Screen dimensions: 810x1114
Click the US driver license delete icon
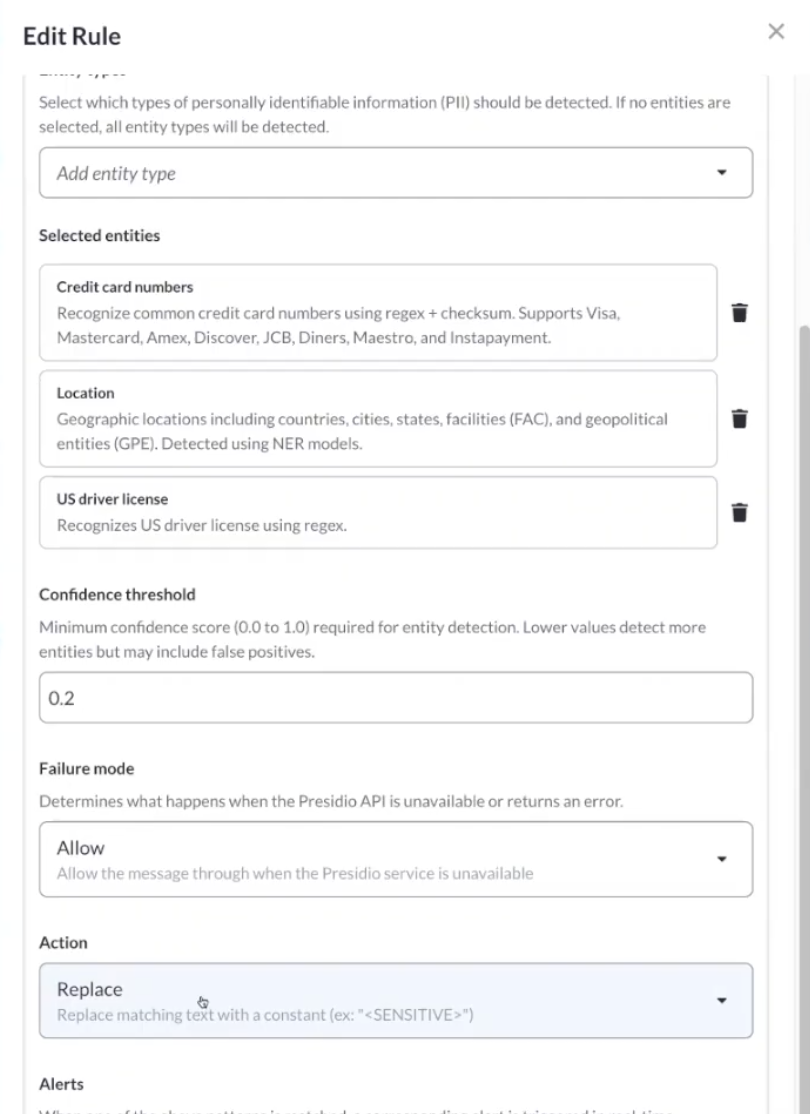[739, 512]
